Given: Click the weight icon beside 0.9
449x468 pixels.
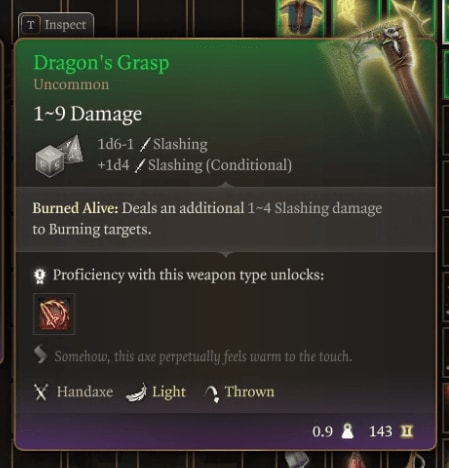Looking at the screenshot, I should [x=348, y=431].
